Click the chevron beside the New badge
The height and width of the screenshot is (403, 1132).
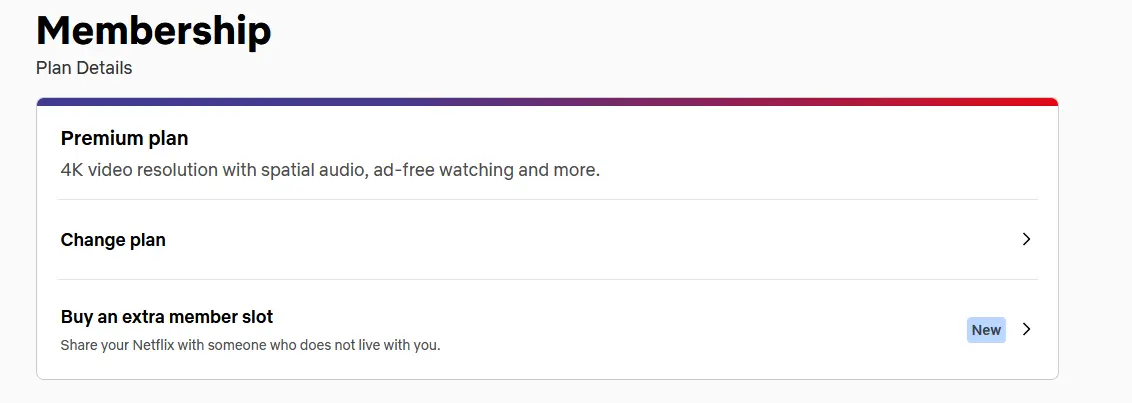click(x=1026, y=329)
